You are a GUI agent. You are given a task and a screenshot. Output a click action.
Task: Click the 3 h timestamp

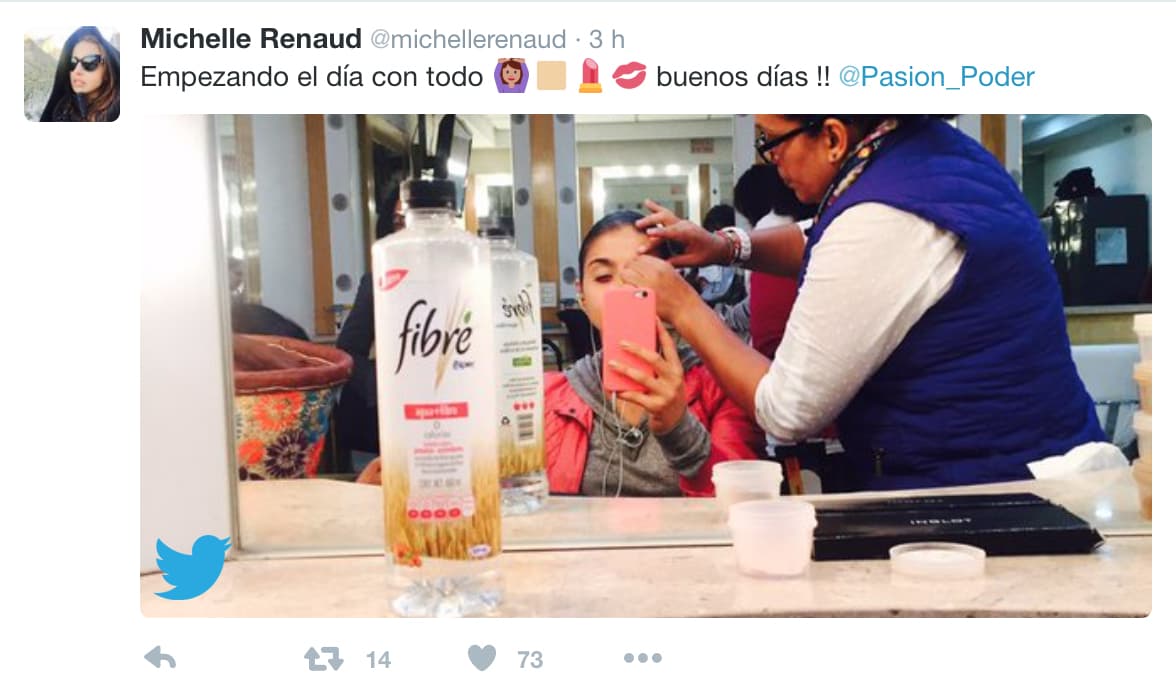point(607,39)
